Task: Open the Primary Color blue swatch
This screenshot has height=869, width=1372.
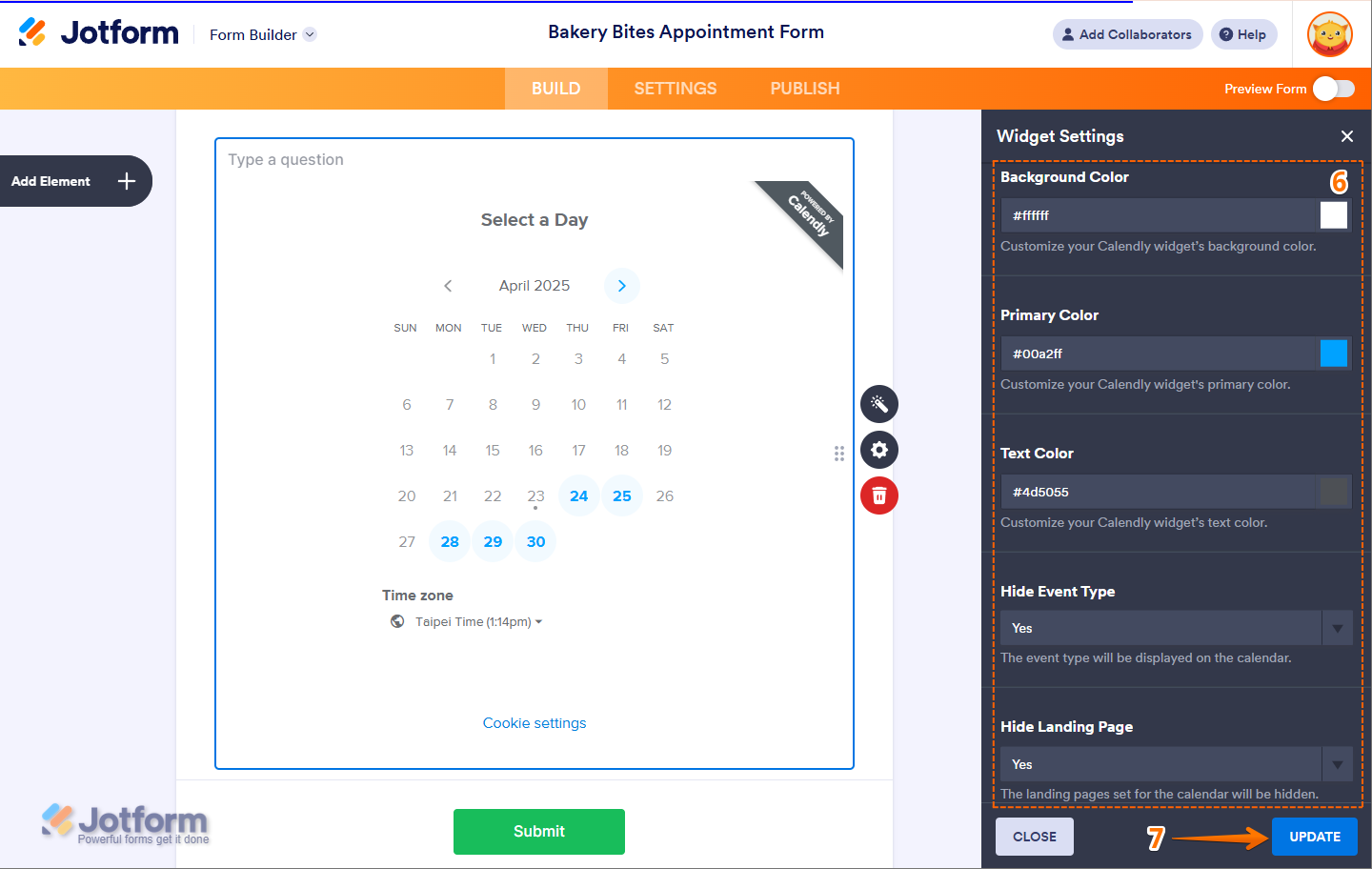Action: click(x=1334, y=354)
